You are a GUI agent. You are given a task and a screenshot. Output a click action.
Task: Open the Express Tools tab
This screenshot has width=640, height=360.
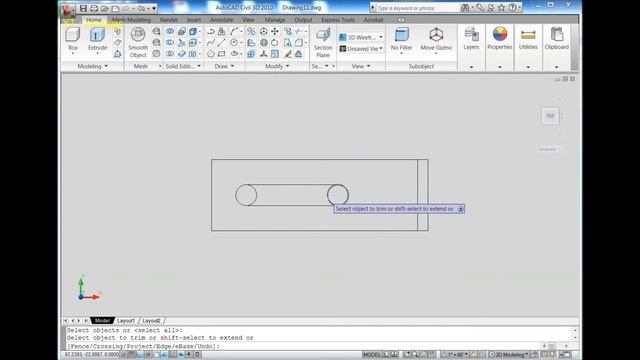click(x=338, y=20)
